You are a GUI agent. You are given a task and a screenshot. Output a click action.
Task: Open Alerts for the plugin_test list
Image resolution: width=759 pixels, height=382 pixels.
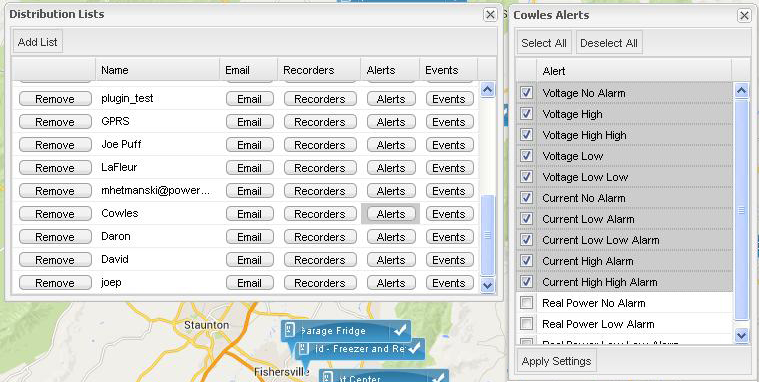tap(391, 99)
